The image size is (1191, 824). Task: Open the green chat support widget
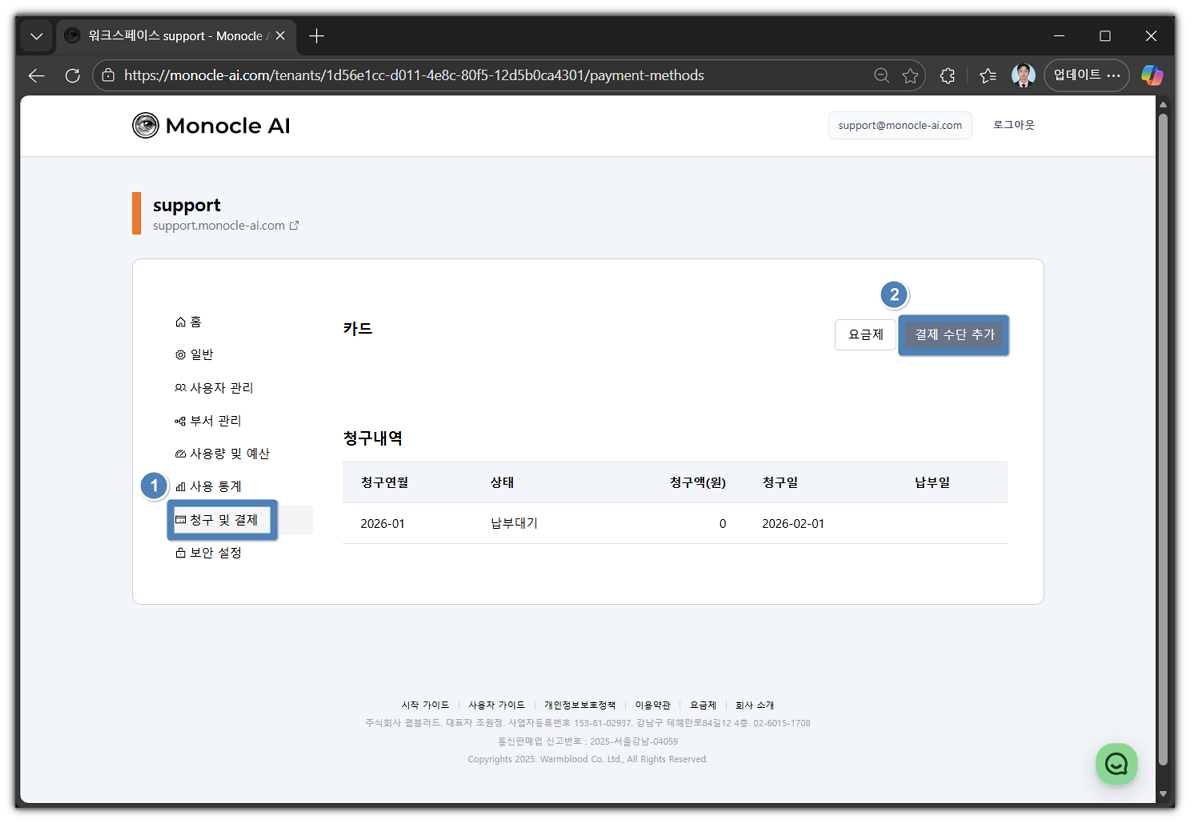pyautogui.click(x=1116, y=763)
